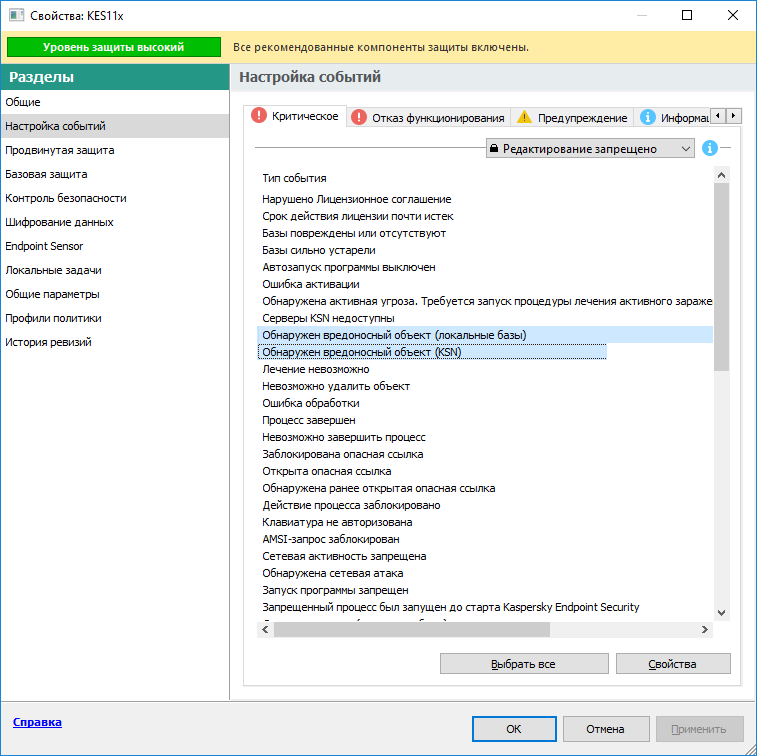Select "Невозможно удалить объект" event
Screen dimensions: 757x756
coord(485,386)
